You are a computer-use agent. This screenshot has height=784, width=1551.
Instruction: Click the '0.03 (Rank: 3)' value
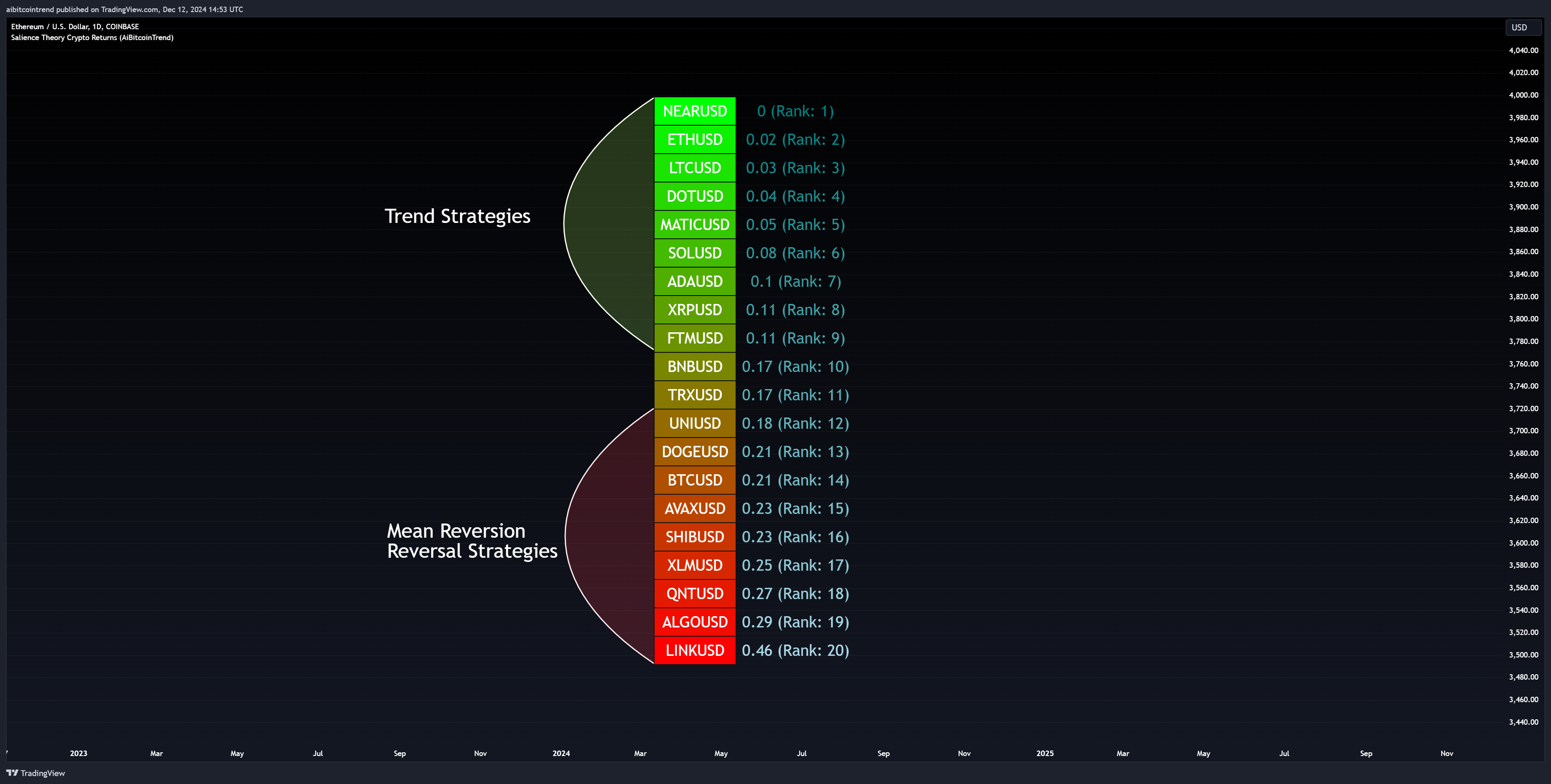[x=795, y=168]
